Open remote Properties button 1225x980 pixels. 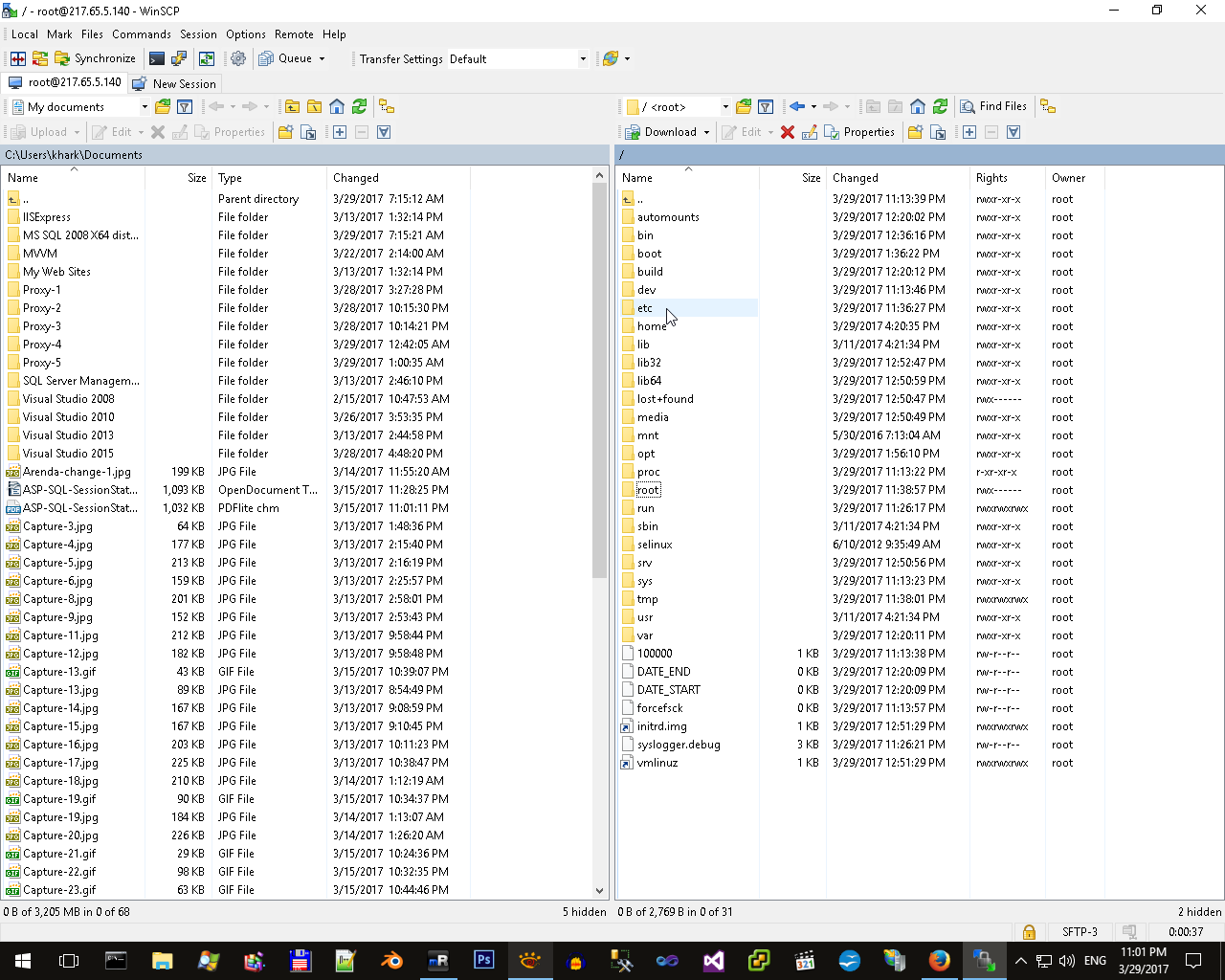click(x=859, y=132)
